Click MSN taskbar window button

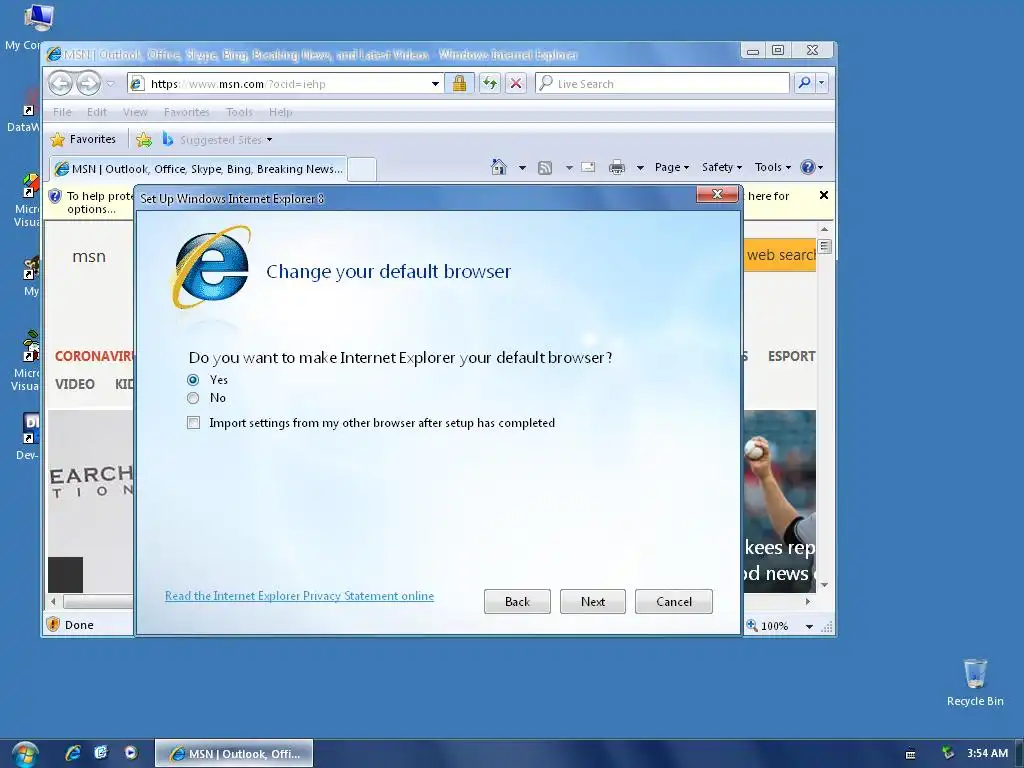[x=234, y=754]
